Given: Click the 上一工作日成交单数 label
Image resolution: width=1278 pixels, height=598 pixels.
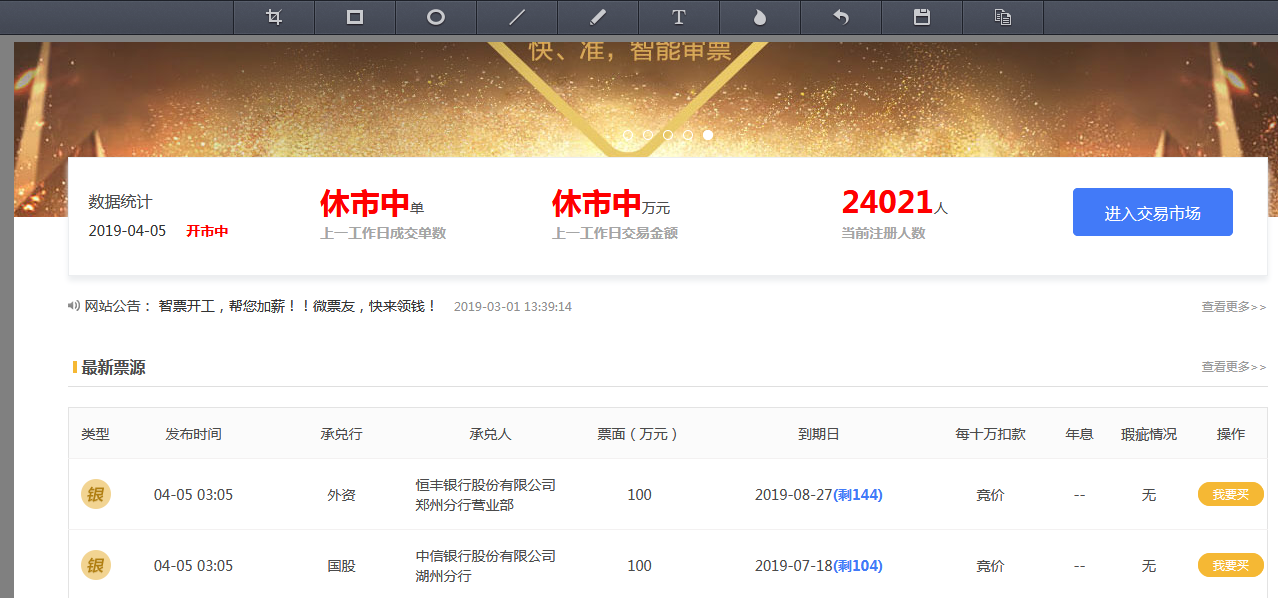Looking at the screenshot, I should click(x=383, y=233).
